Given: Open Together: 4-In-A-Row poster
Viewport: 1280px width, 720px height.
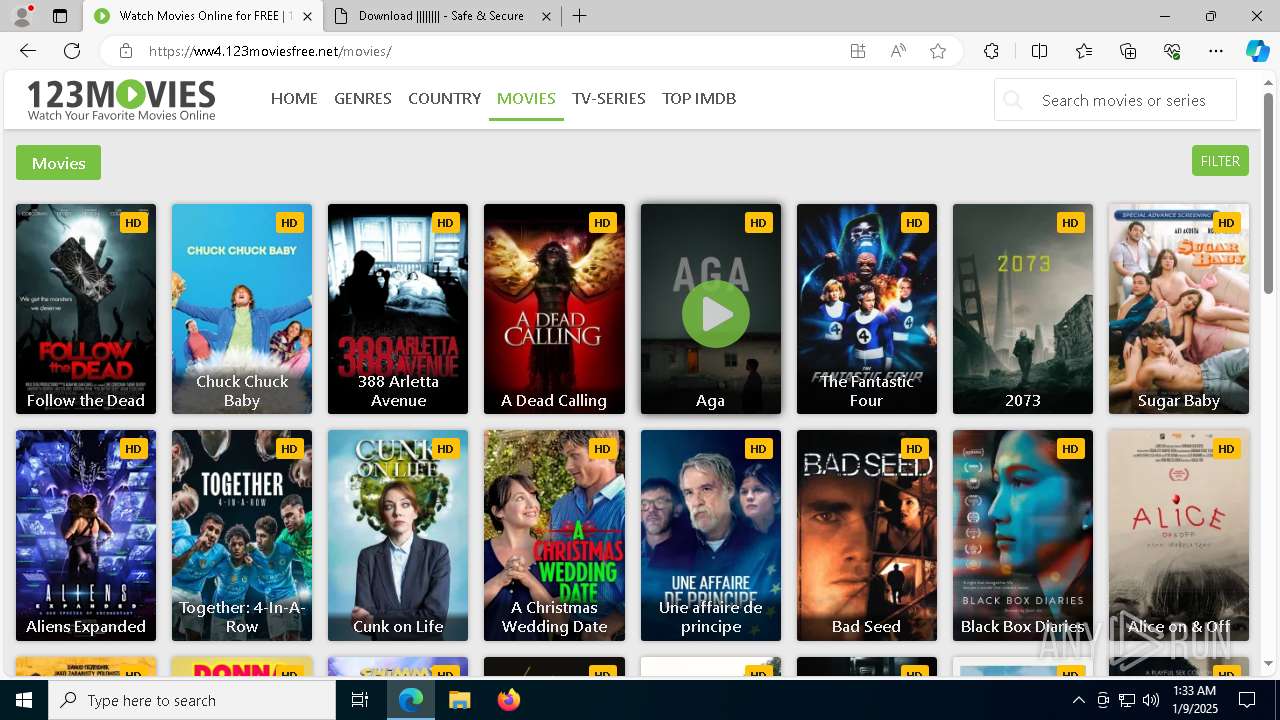Looking at the screenshot, I should pyautogui.click(x=242, y=535).
